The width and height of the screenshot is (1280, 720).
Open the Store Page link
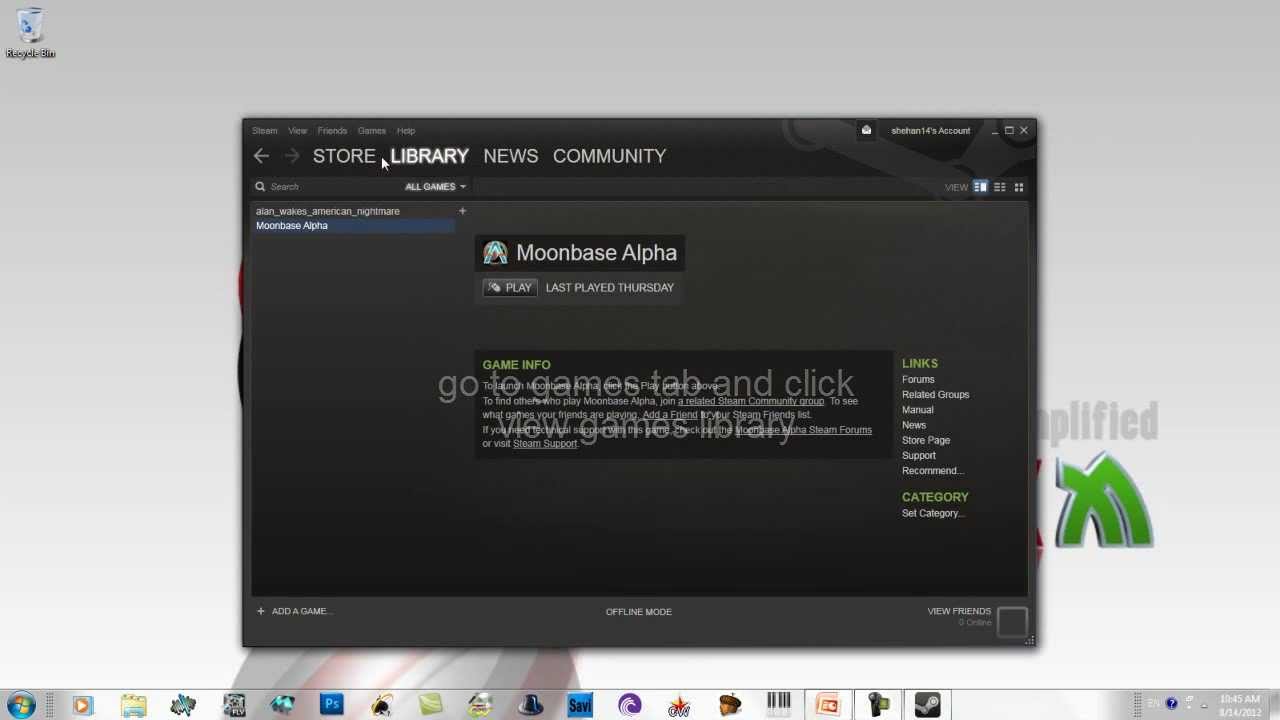pos(925,440)
